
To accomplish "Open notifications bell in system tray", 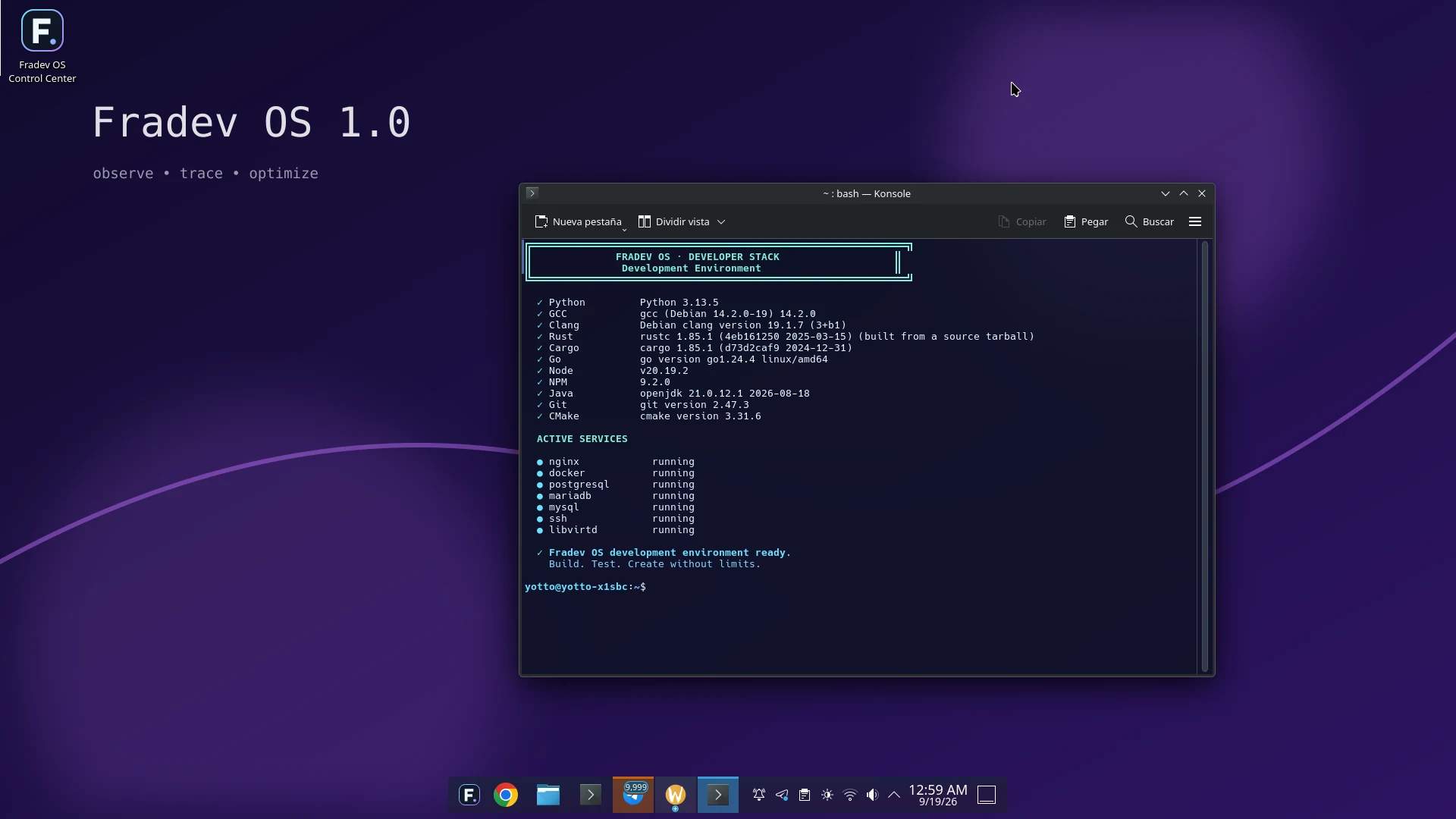I will click(x=759, y=795).
